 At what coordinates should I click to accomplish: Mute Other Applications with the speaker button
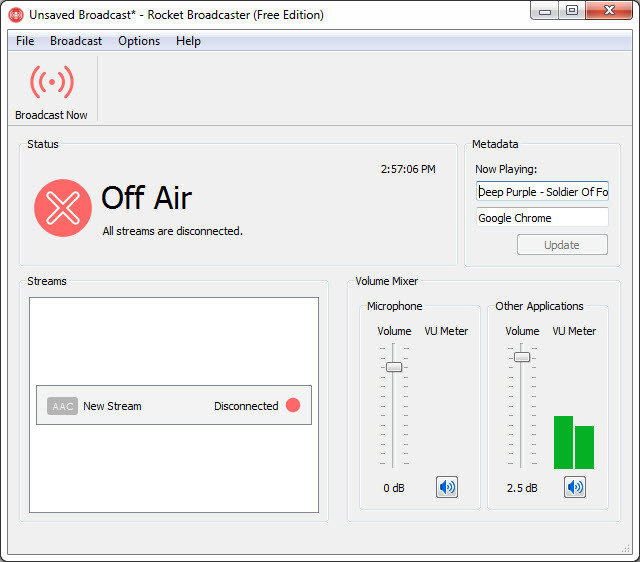click(575, 487)
